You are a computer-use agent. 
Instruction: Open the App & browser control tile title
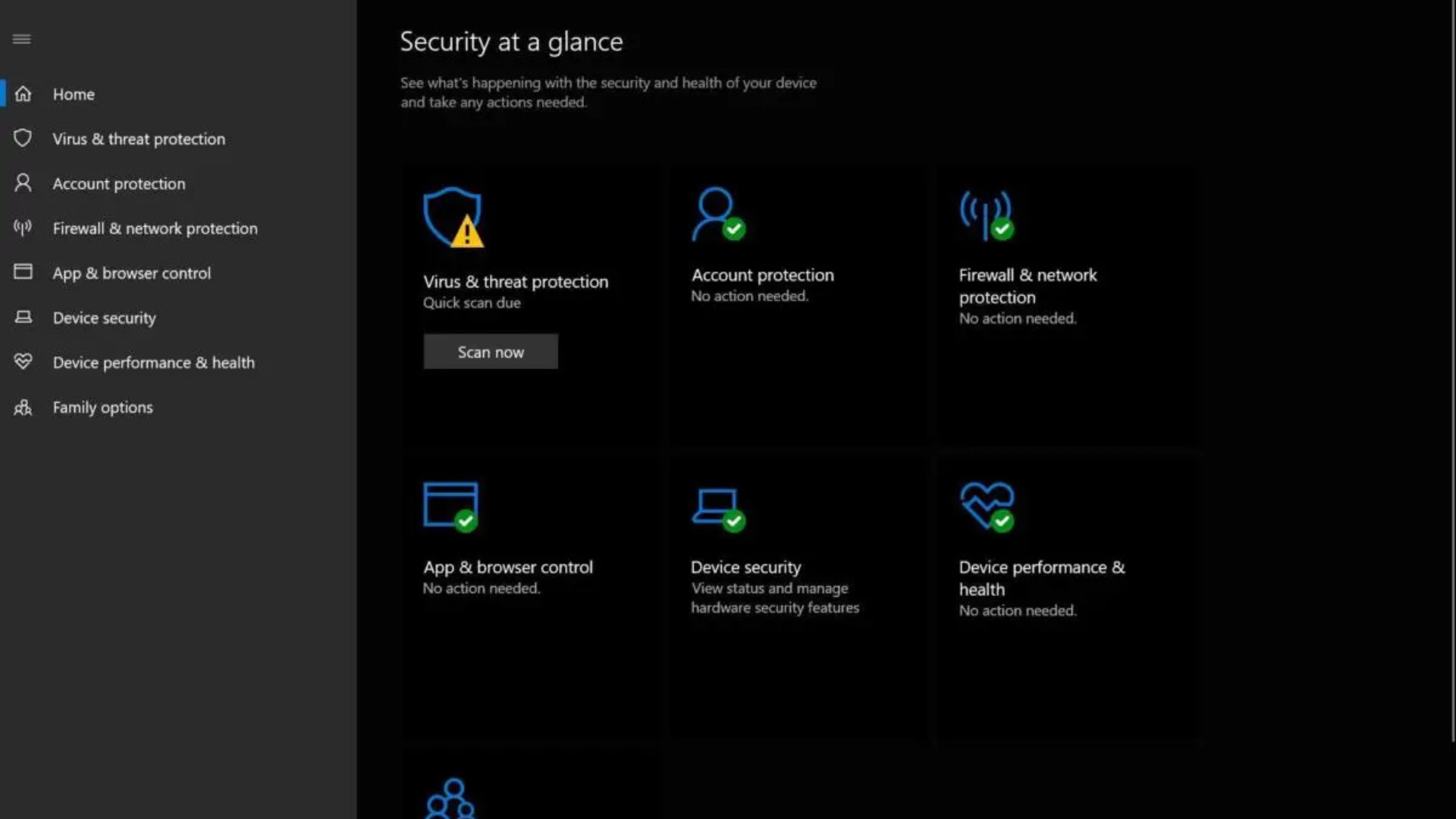(508, 567)
